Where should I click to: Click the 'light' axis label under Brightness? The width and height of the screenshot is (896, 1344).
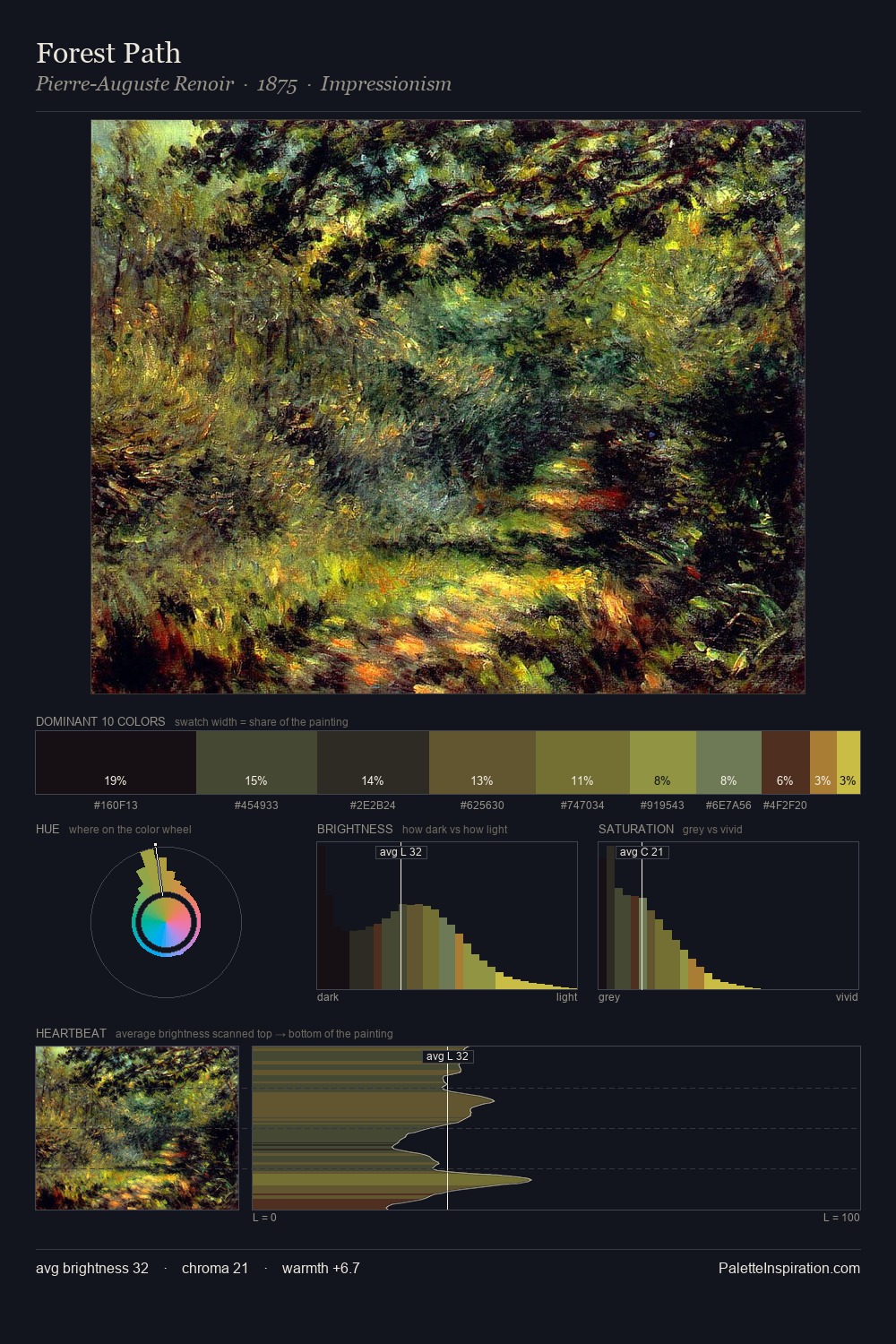click(567, 997)
